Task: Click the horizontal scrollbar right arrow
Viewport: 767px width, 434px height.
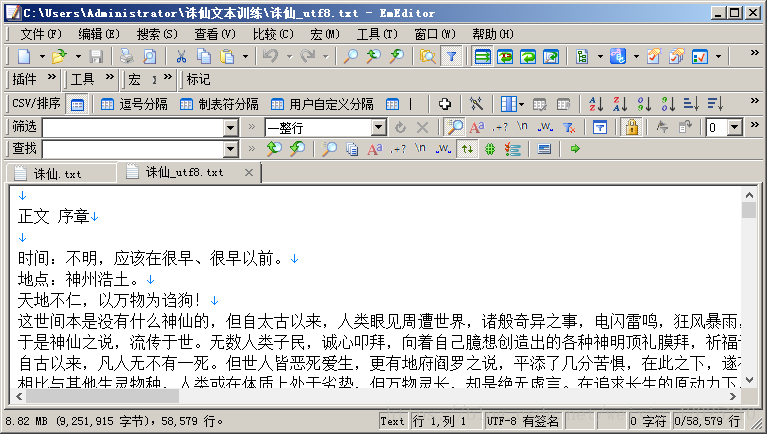Action: click(733, 396)
